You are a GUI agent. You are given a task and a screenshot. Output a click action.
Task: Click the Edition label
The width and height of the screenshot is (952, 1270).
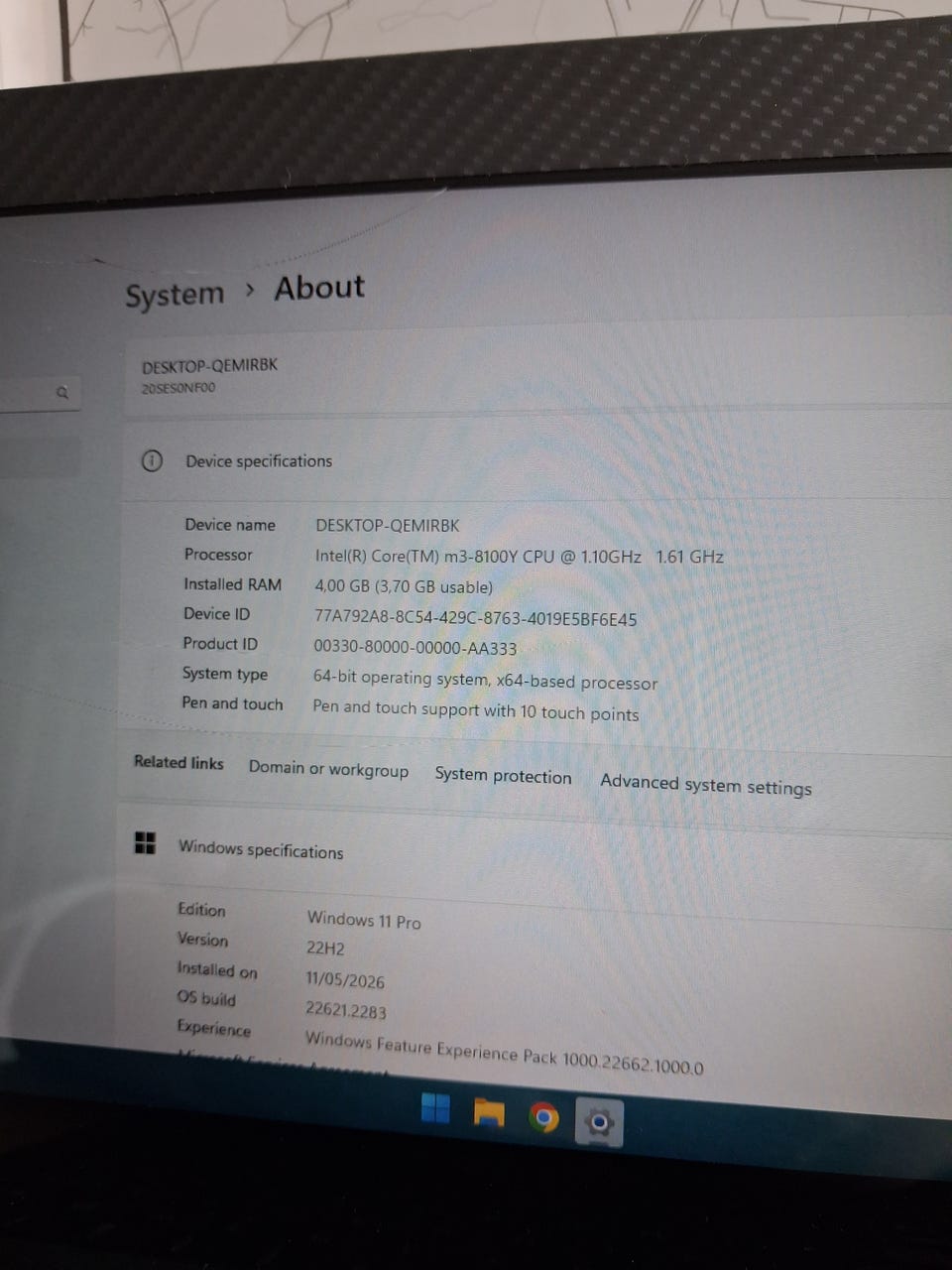pyautogui.click(x=201, y=910)
